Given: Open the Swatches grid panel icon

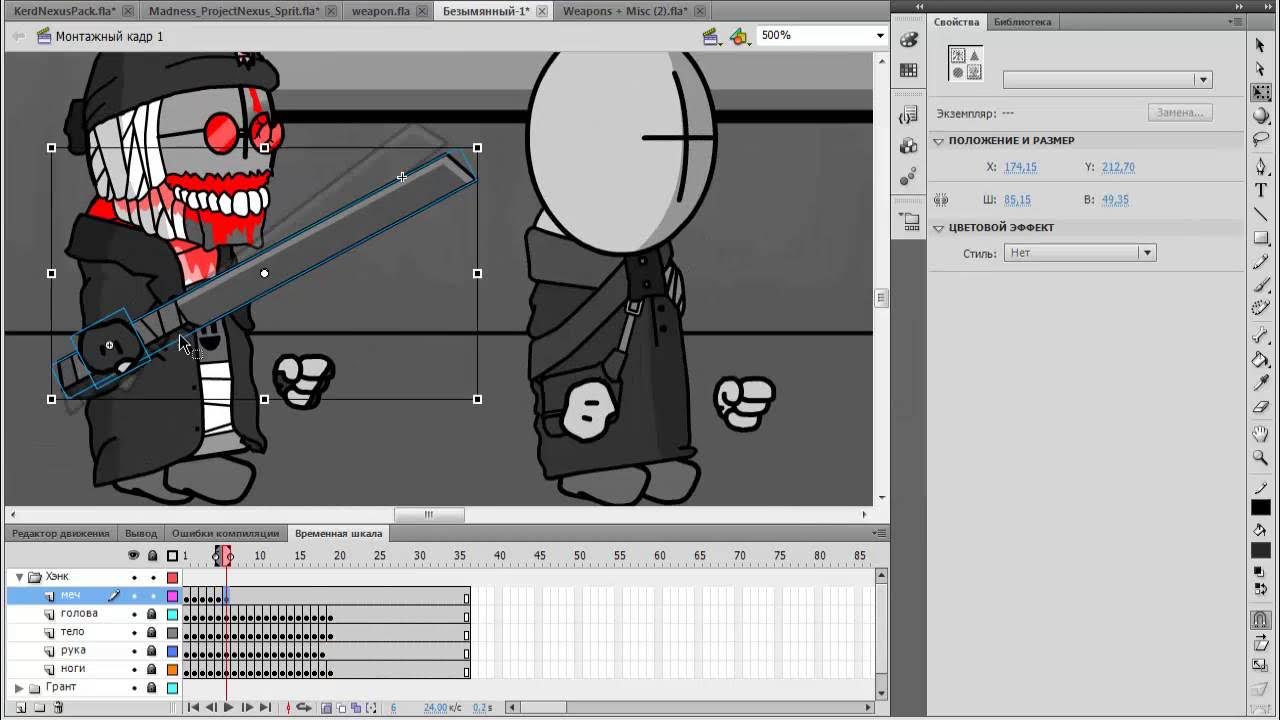Looking at the screenshot, I should (x=908, y=70).
